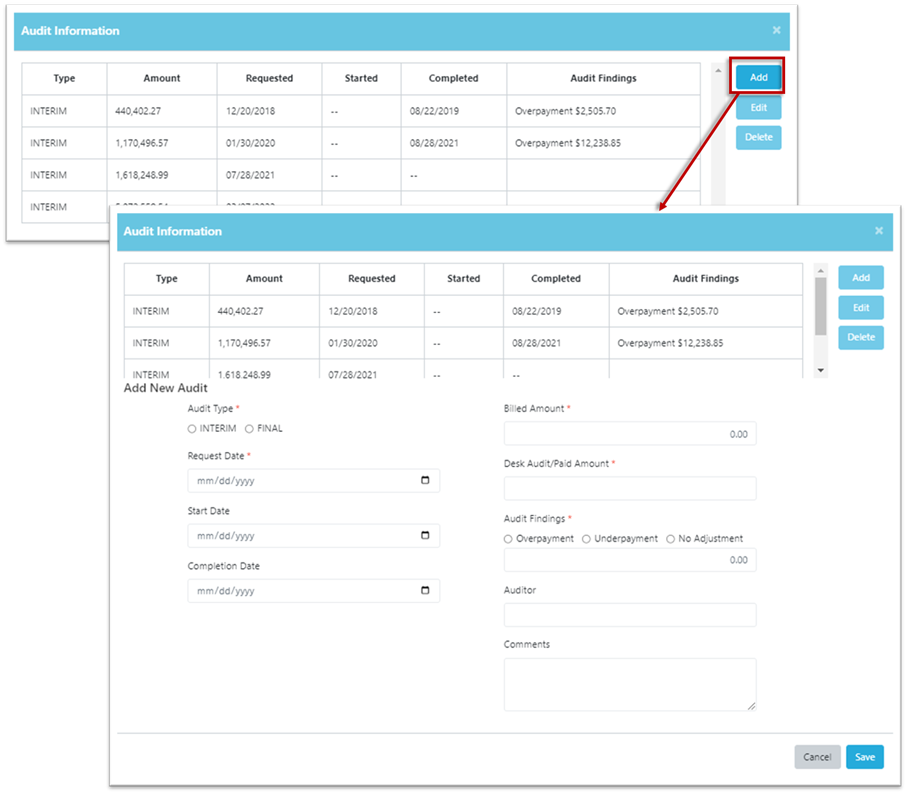Close the background Audit Information dialog

click(x=776, y=31)
